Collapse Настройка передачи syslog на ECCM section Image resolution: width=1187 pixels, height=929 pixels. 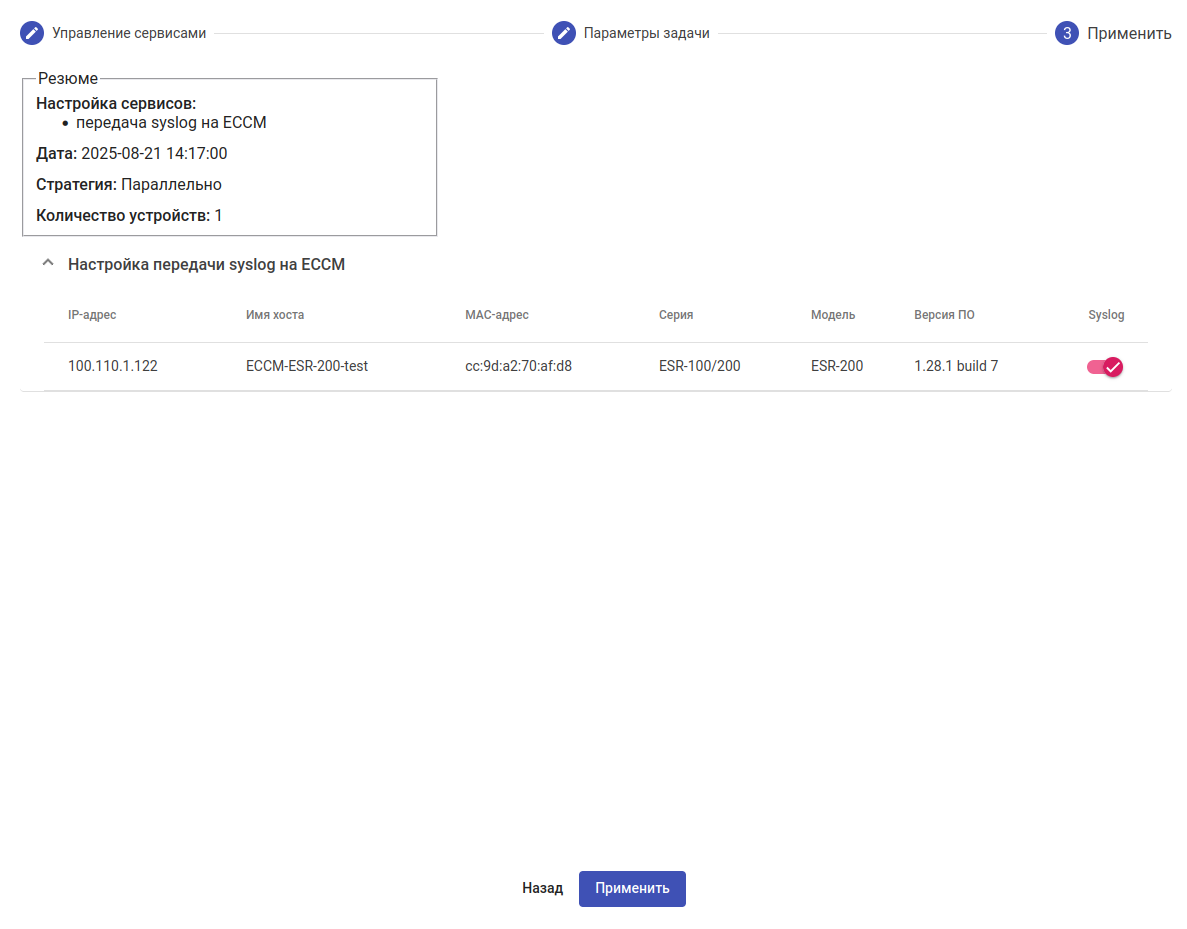48,263
